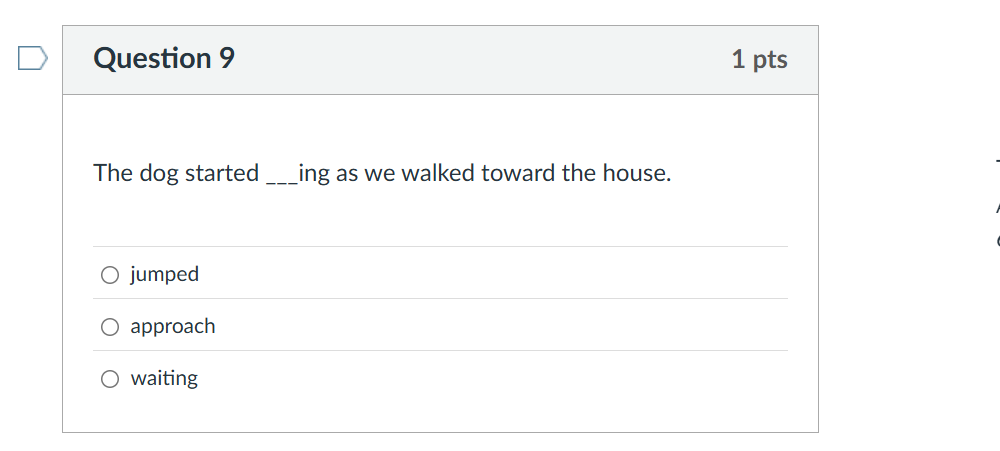Click the 1 pts score label
The width and height of the screenshot is (1000, 451).
point(759,60)
